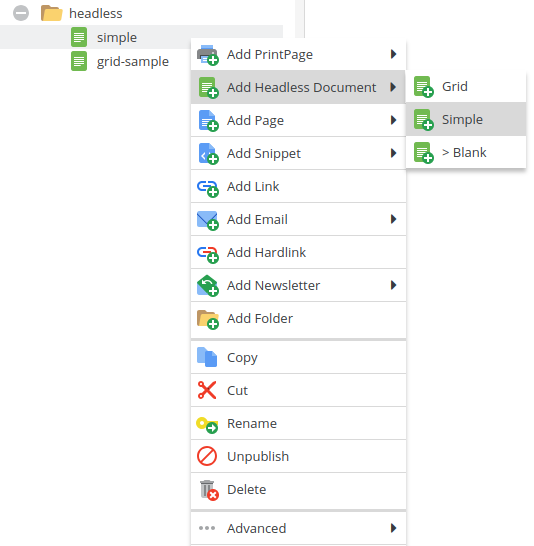
Task: Choose the Add Hardlink menu entry
Action: click(x=298, y=252)
